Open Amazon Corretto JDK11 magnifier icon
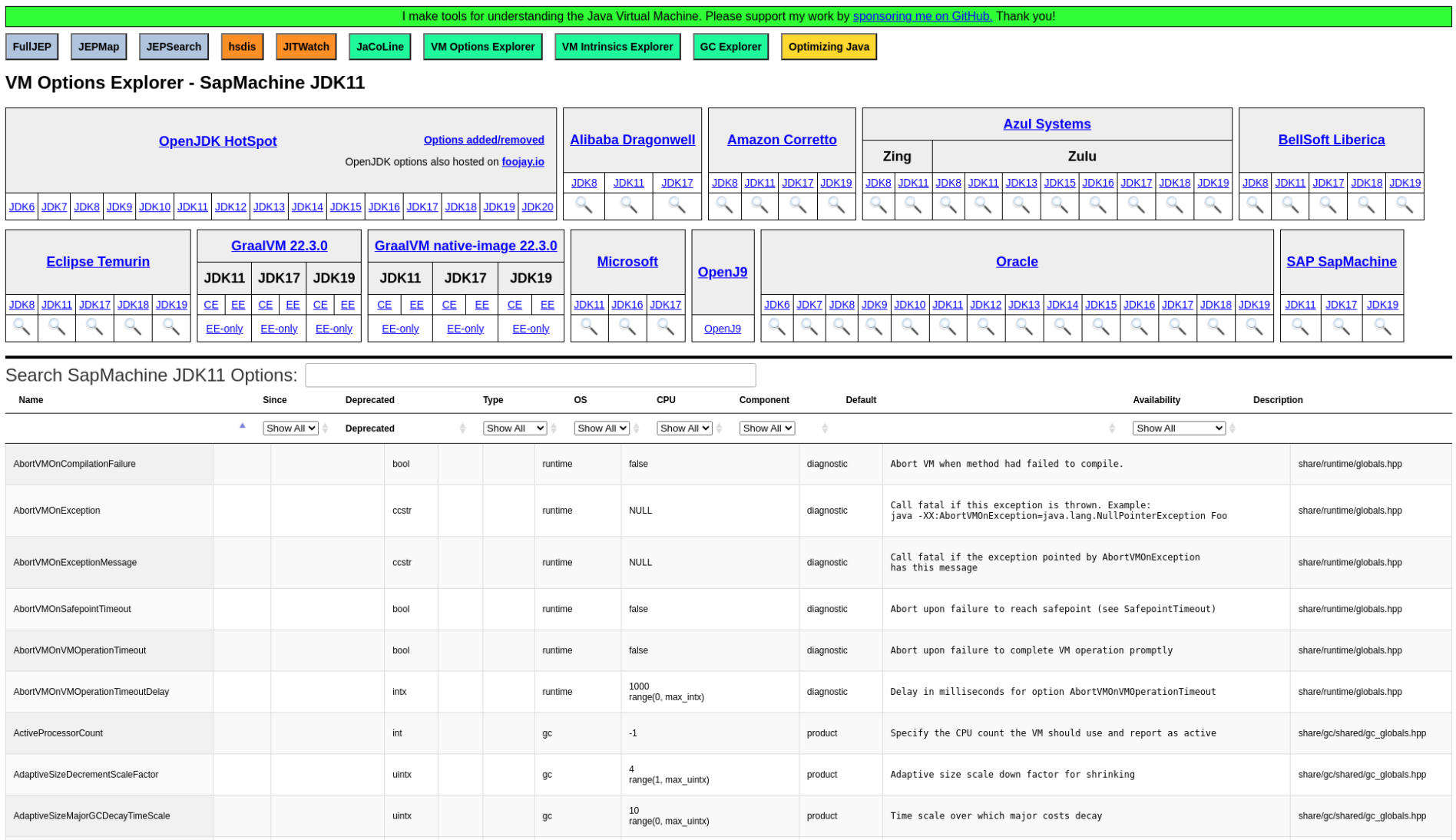 [759, 205]
